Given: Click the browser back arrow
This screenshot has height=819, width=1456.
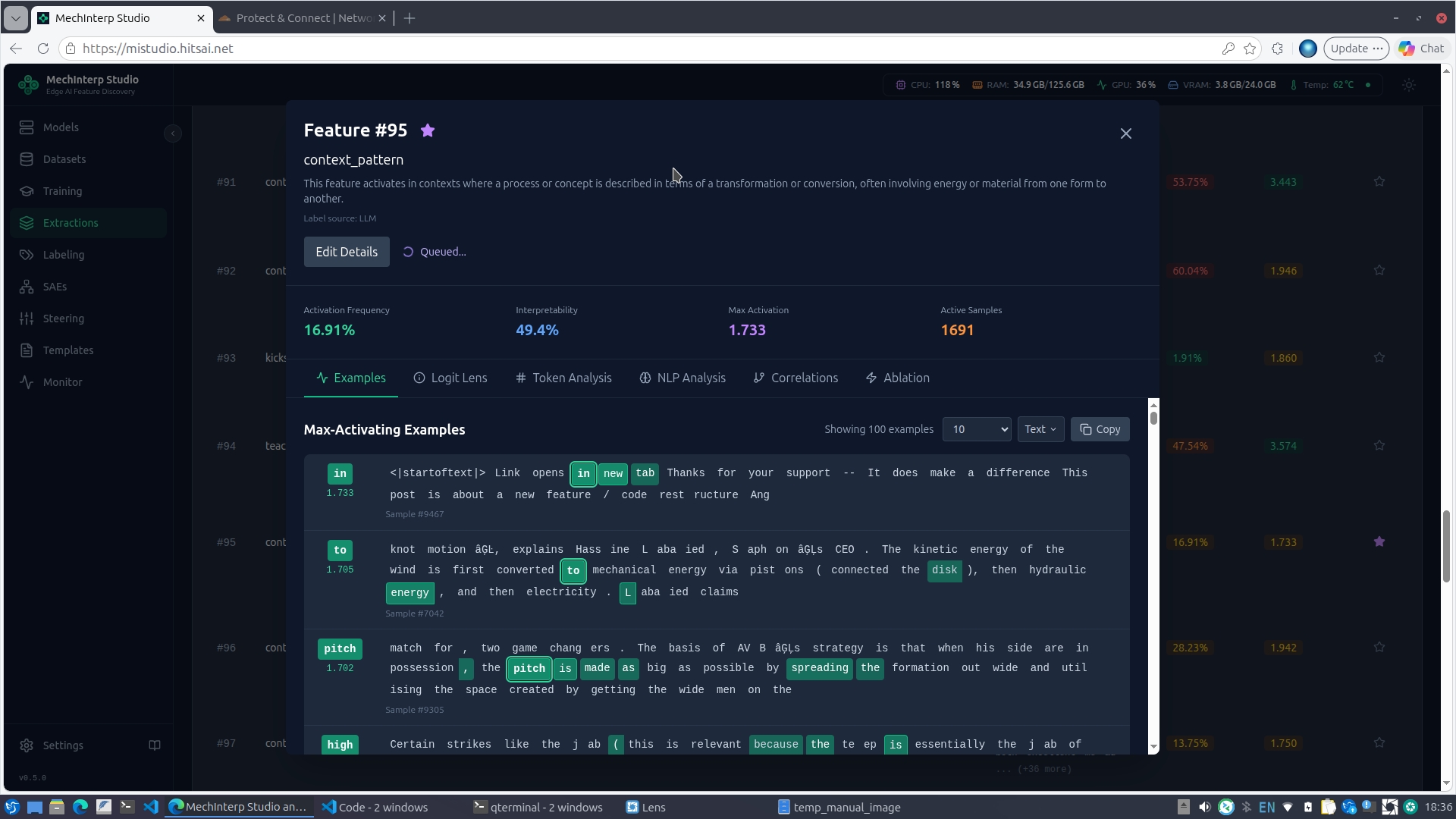Looking at the screenshot, I should [16, 49].
